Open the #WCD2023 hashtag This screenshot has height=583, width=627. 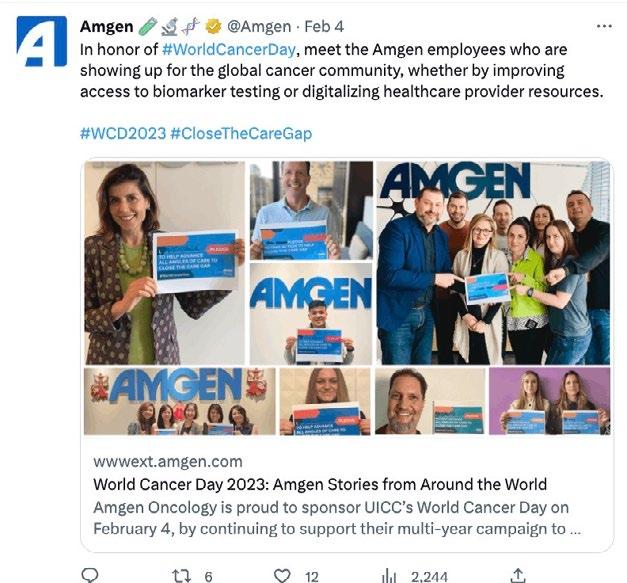click(123, 133)
